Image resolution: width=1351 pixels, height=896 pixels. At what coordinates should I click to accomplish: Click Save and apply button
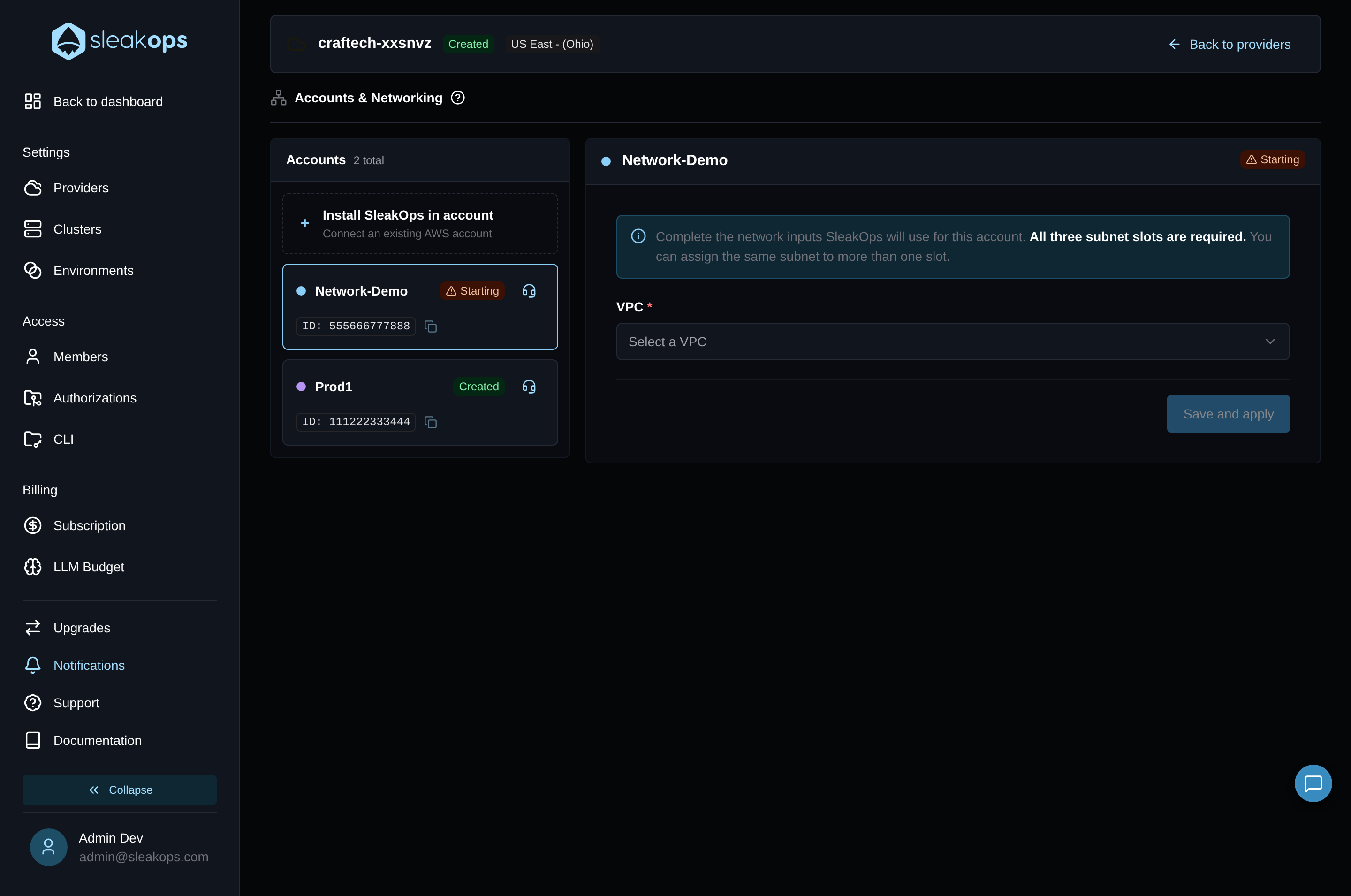pos(1228,414)
